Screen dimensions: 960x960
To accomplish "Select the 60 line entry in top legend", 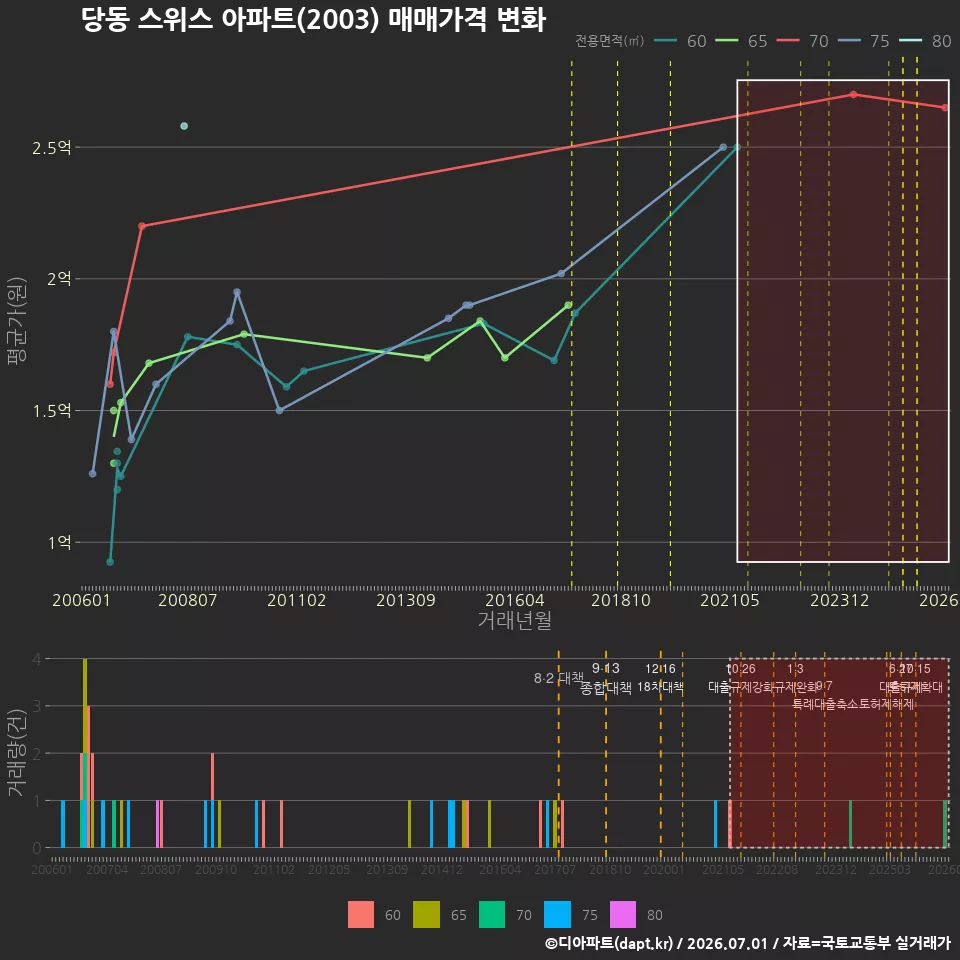I will point(680,41).
